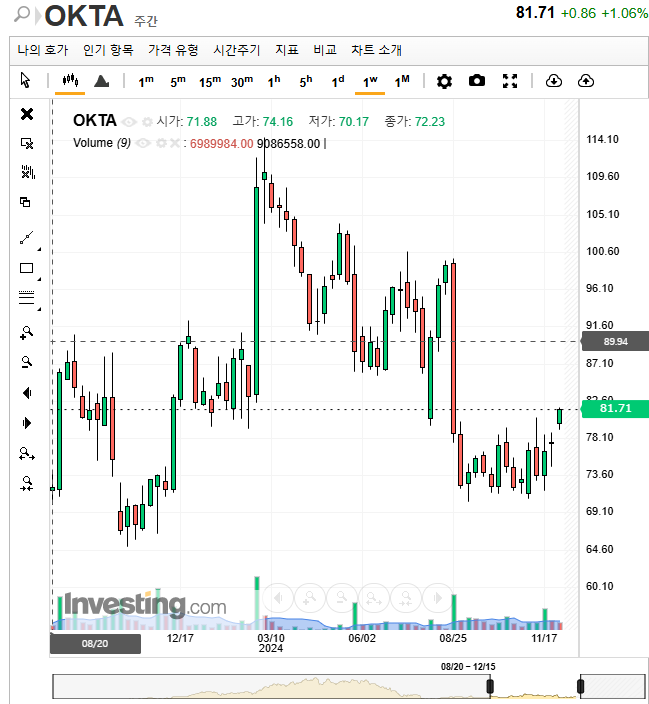Click the OKTA ticker symbol title
The height and width of the screenshot is (704, 649).
[84, 16]
